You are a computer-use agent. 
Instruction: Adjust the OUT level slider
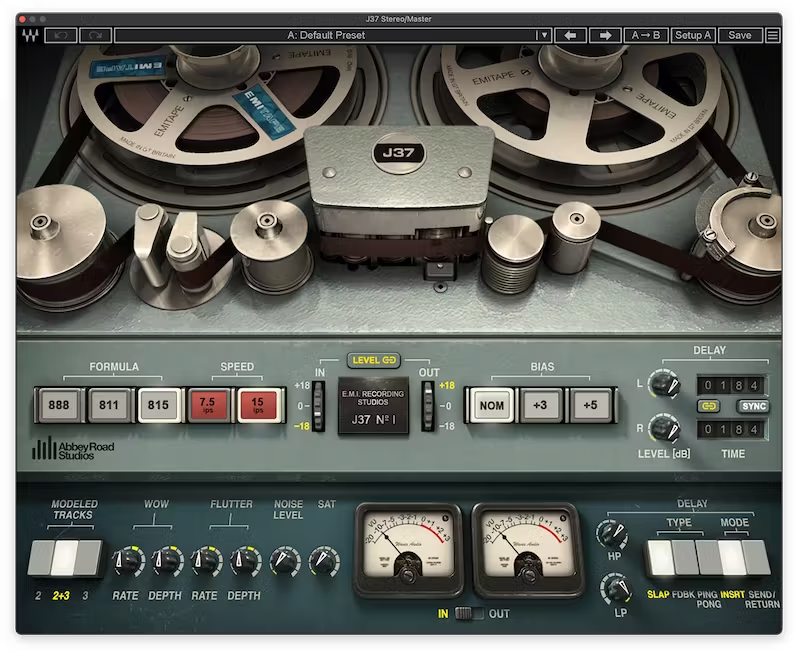point(428,406)
